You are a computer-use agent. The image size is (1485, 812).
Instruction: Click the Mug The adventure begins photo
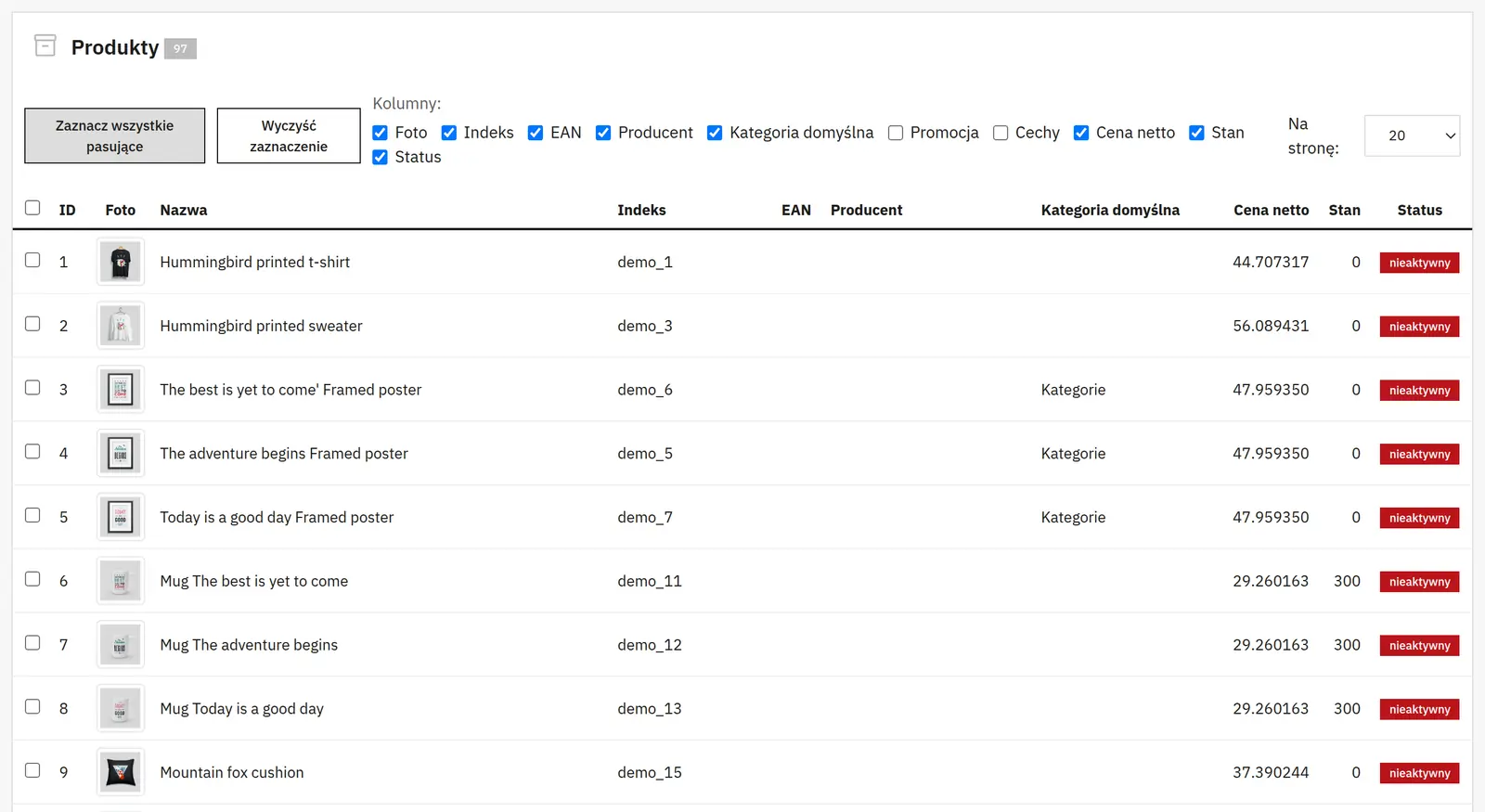click(121, 645)
